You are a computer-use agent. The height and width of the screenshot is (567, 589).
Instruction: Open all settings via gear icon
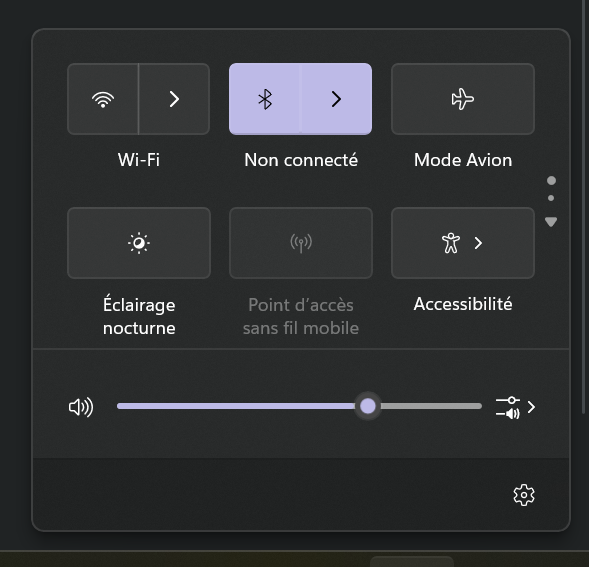coord(524,495)
